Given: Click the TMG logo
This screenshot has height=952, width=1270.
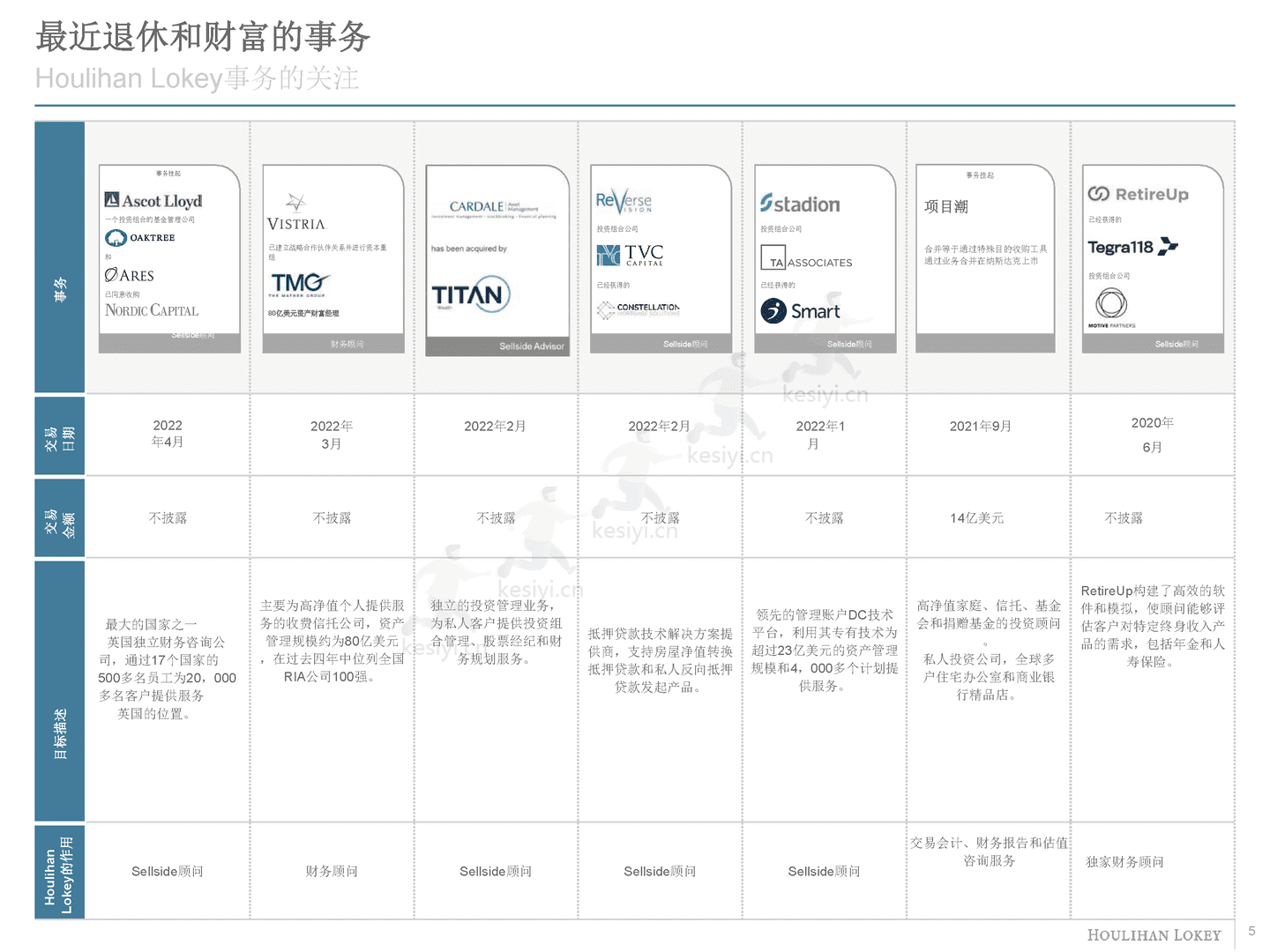Looking at the screenshot, I should click(x=299, y=284).
